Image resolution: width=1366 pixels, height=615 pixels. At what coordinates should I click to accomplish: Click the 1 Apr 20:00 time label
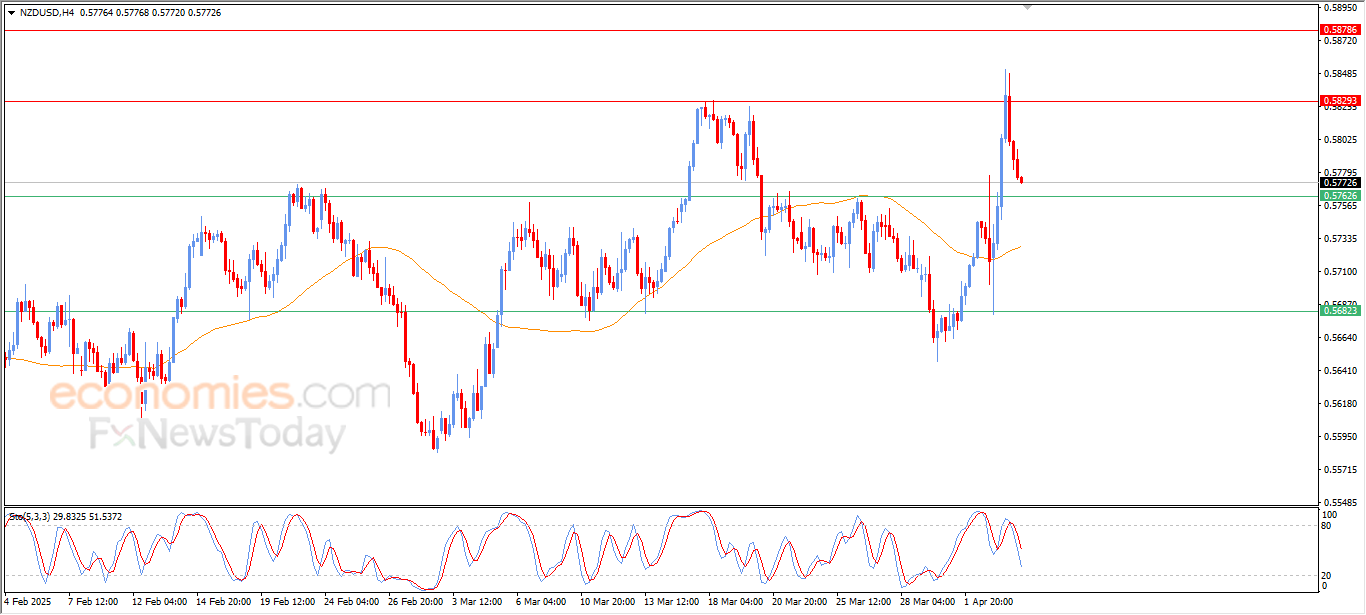990,603
